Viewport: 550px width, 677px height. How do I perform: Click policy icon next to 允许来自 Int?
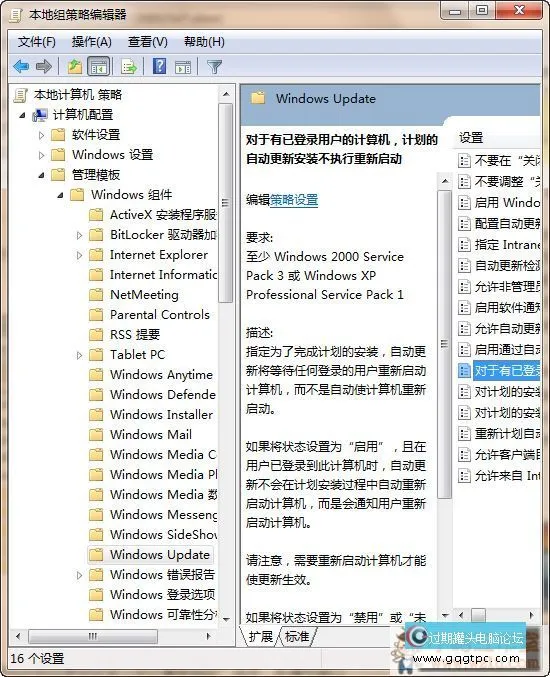pos(464,476)
